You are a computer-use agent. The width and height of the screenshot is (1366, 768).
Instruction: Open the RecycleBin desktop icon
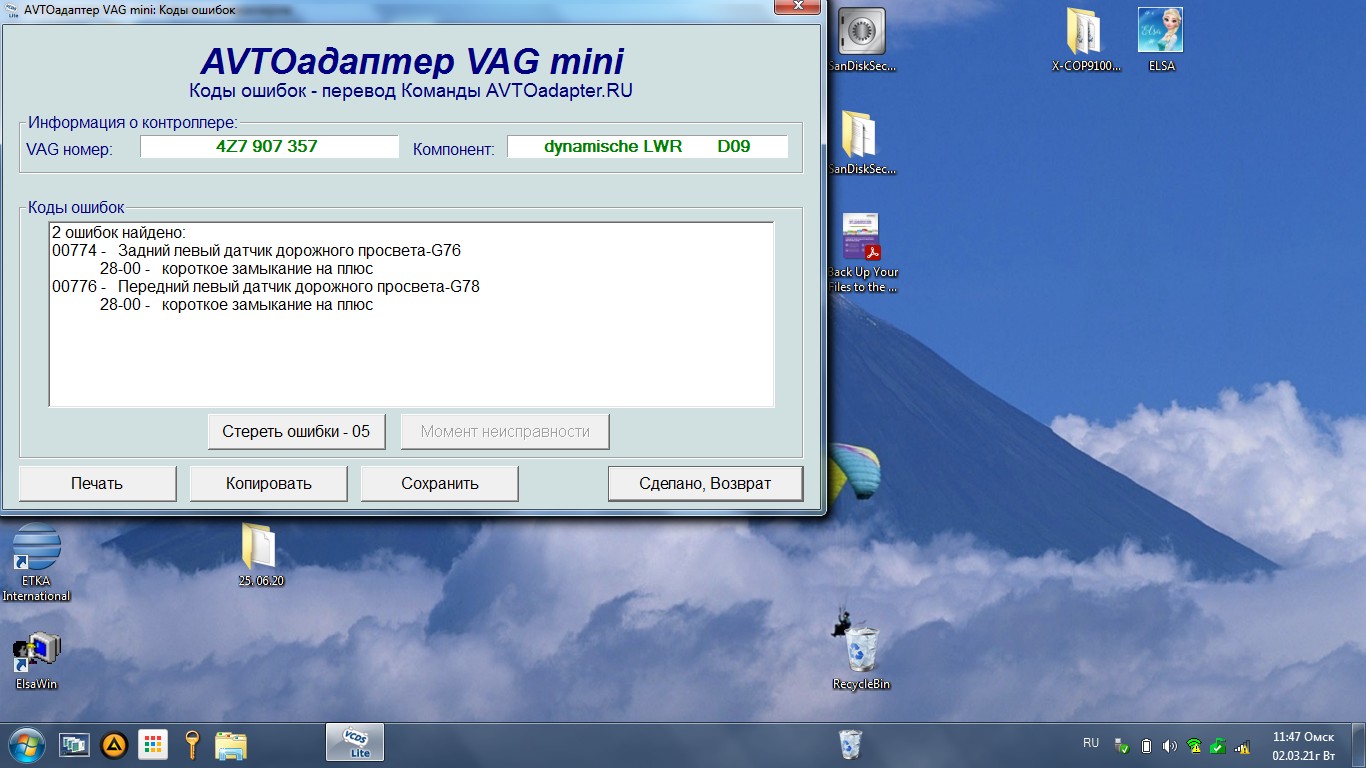tap(861, 655)
